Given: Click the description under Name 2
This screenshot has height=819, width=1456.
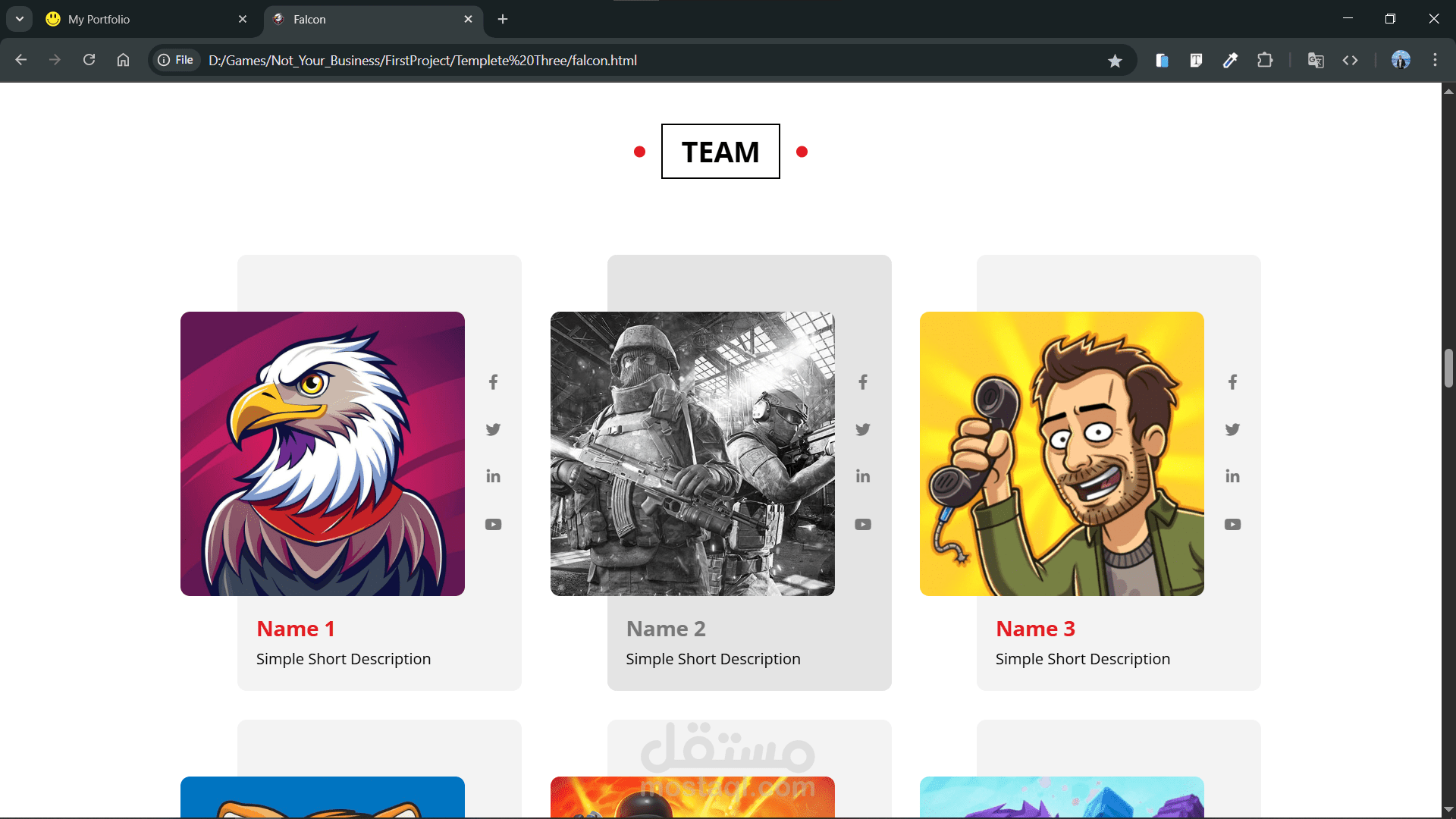Looking at the screenshot, I should coord(713,659).
